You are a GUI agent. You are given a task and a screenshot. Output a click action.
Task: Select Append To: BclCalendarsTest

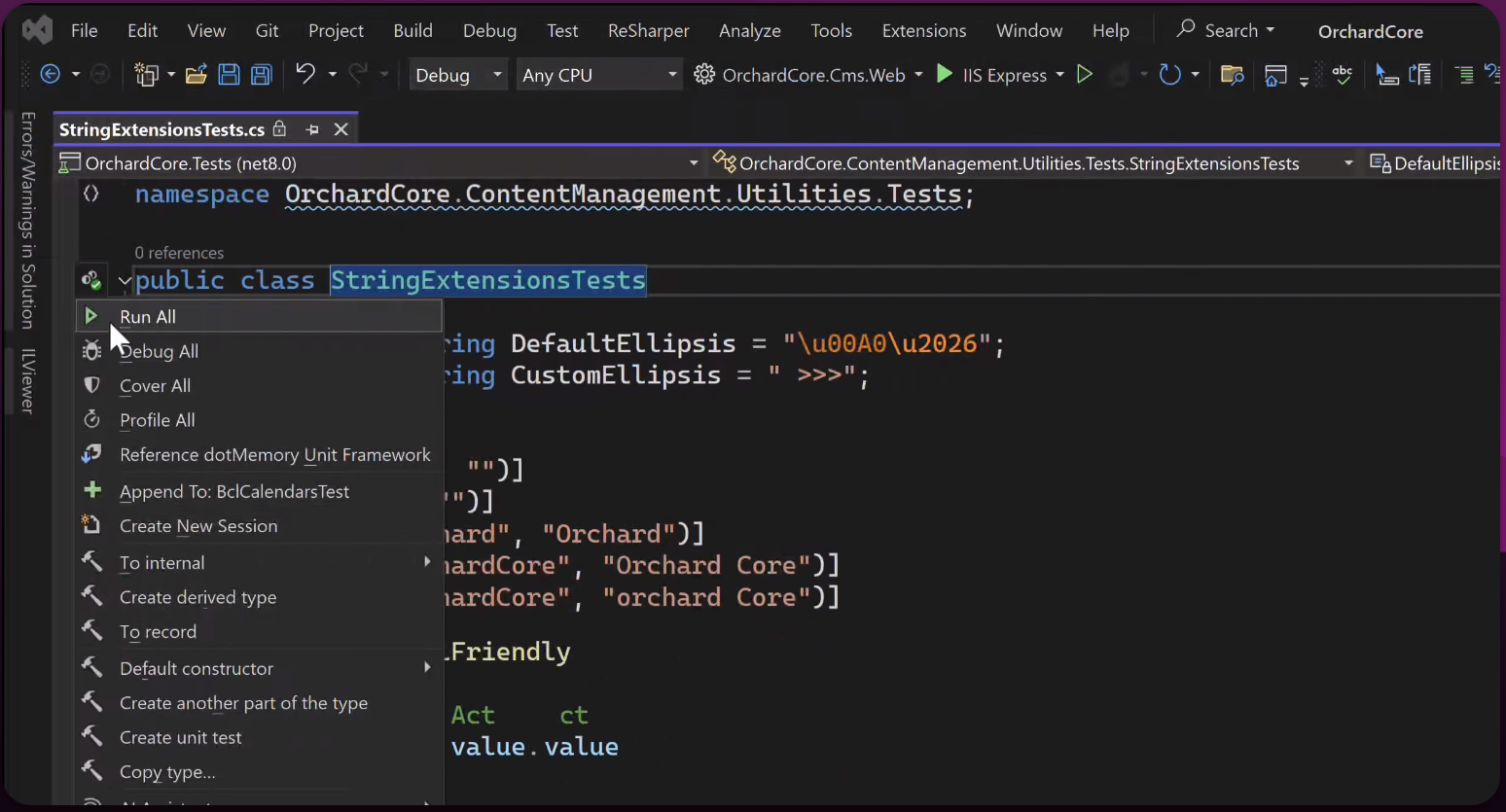(259, 491)
